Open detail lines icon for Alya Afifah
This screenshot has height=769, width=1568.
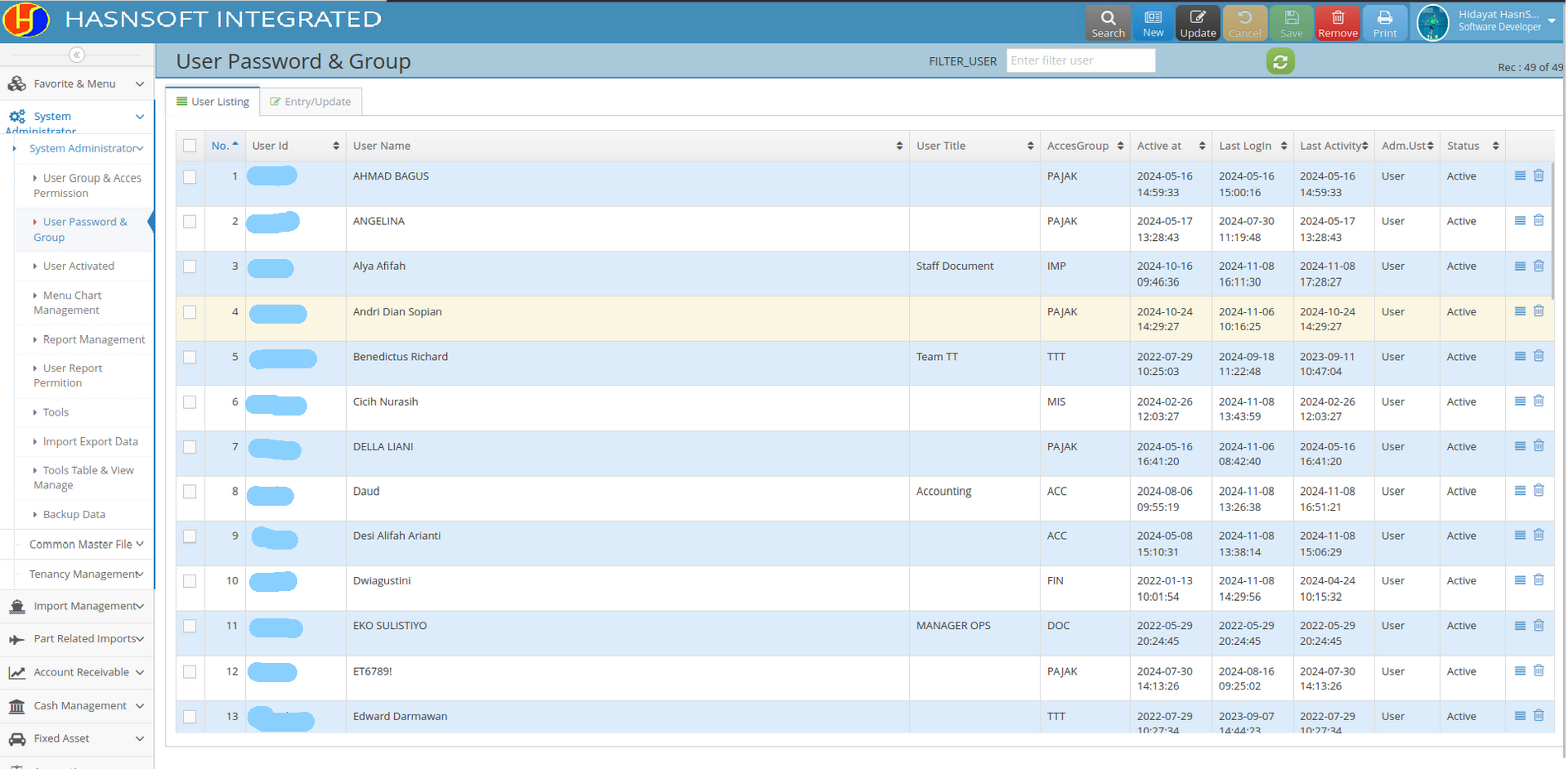1519,267
